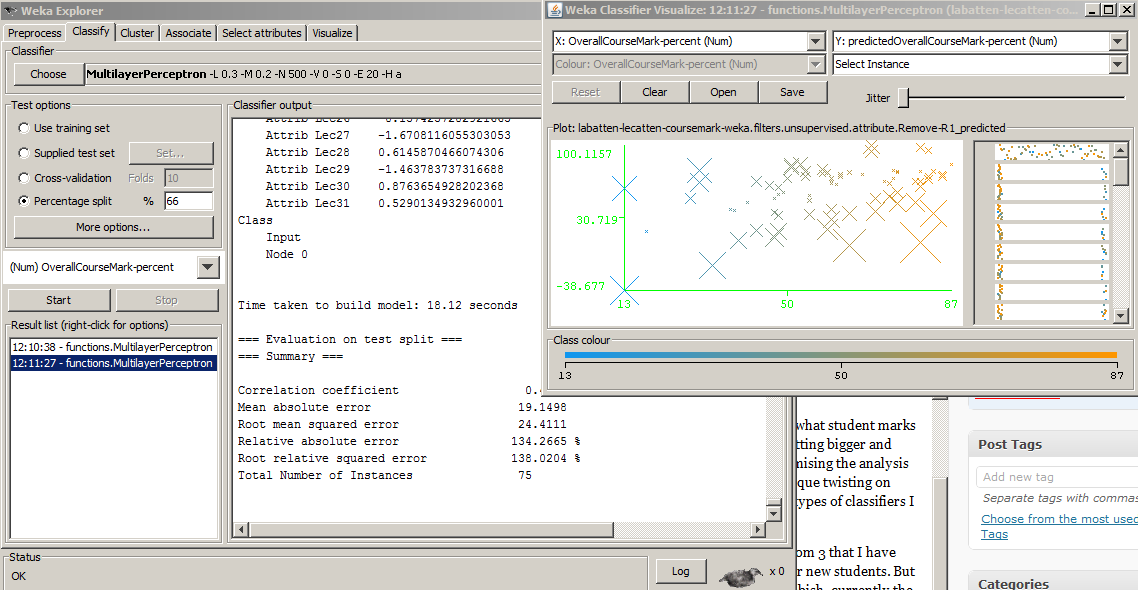
Task: Minimize the Weka Classifier Visualize window
Action: pos(1093,9)
